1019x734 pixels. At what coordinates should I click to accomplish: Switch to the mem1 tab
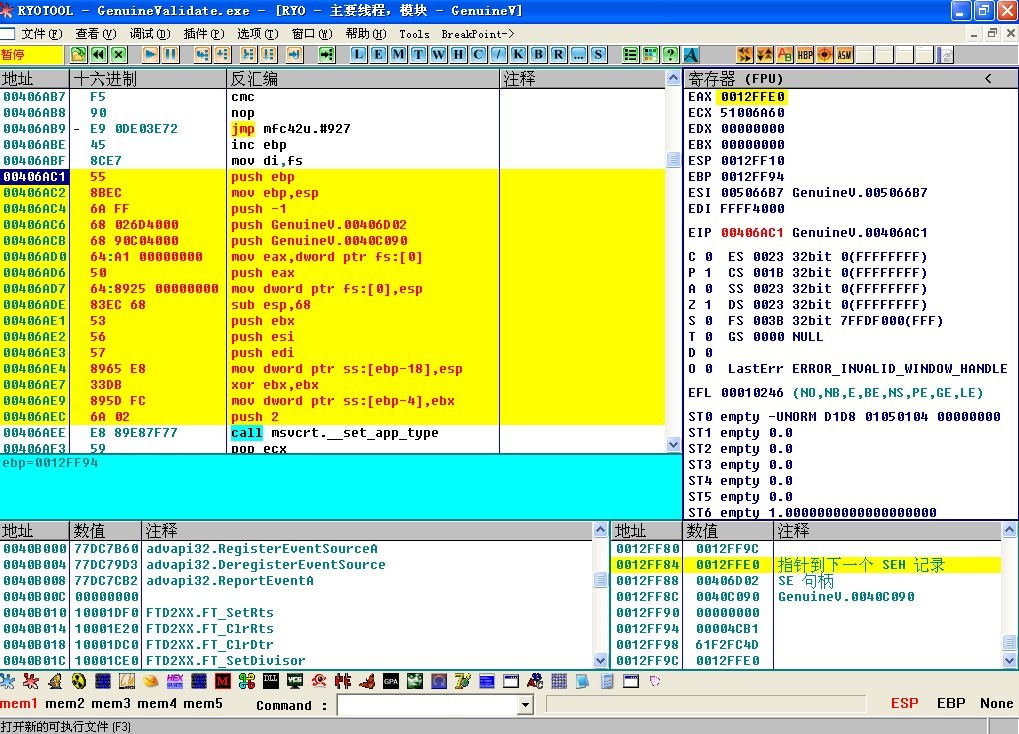tap(19, 704)
